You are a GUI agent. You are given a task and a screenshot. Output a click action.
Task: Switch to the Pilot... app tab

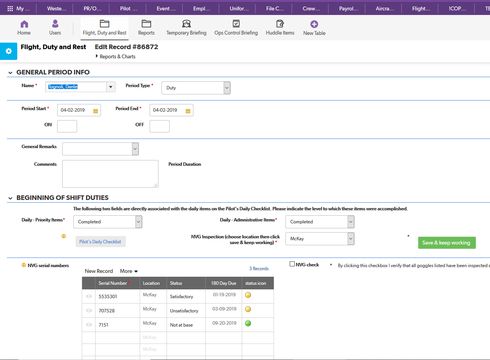(129, 8)
